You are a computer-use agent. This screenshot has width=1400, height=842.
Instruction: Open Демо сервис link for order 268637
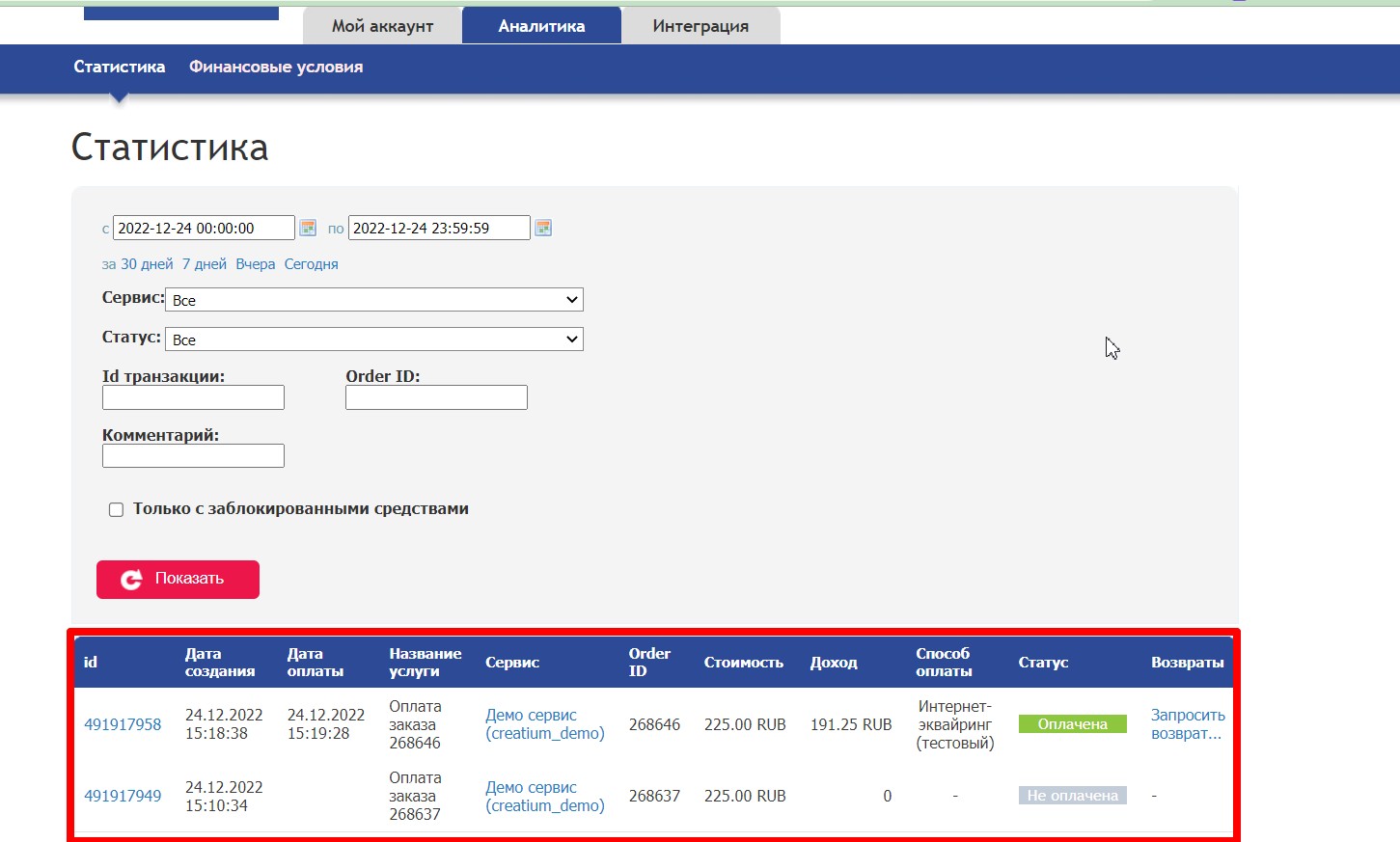pos(545,797)
